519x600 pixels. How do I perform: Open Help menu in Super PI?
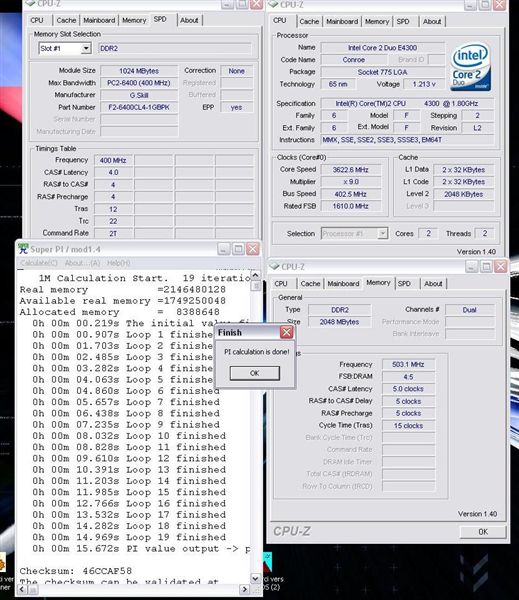118,263
